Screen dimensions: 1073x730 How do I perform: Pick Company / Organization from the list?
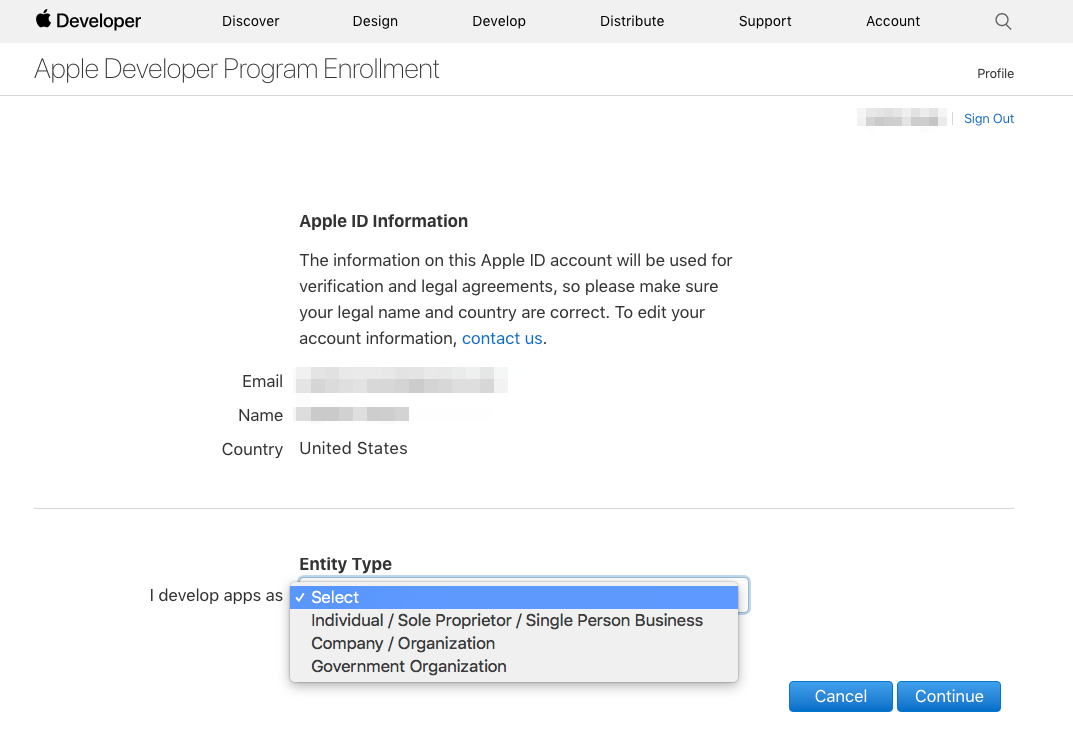click(403, 643)
